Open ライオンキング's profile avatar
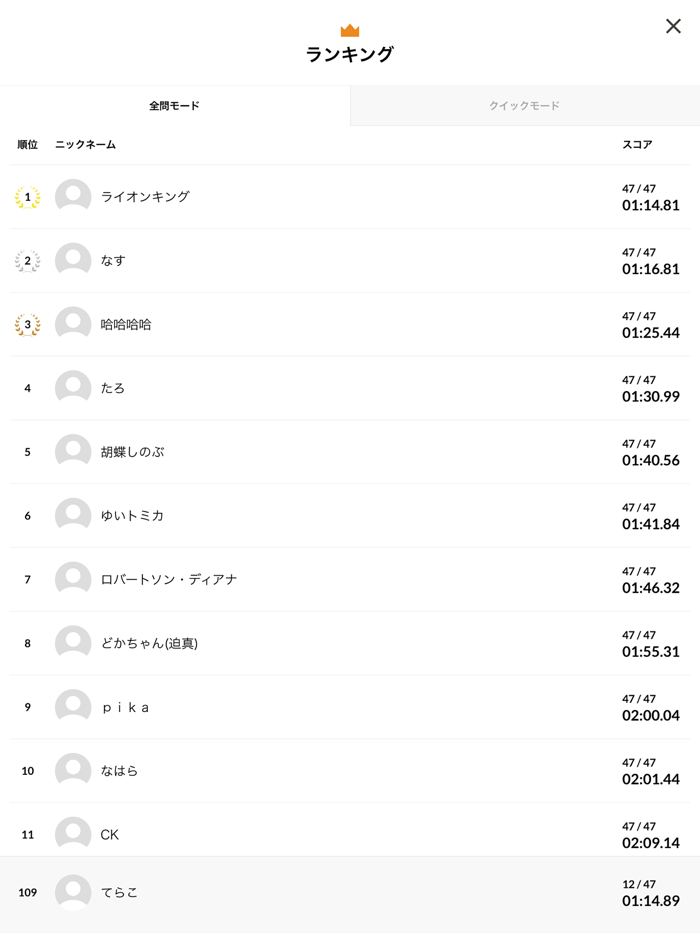Image resolution: width=700 pixels, height=934 pixels. (x=73, y=197)
